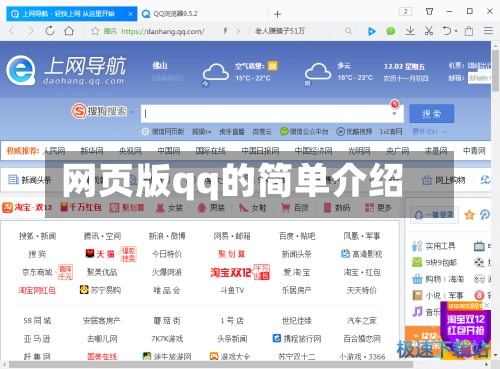
Task: Click the orange star favorites icon
Action: 469,215
